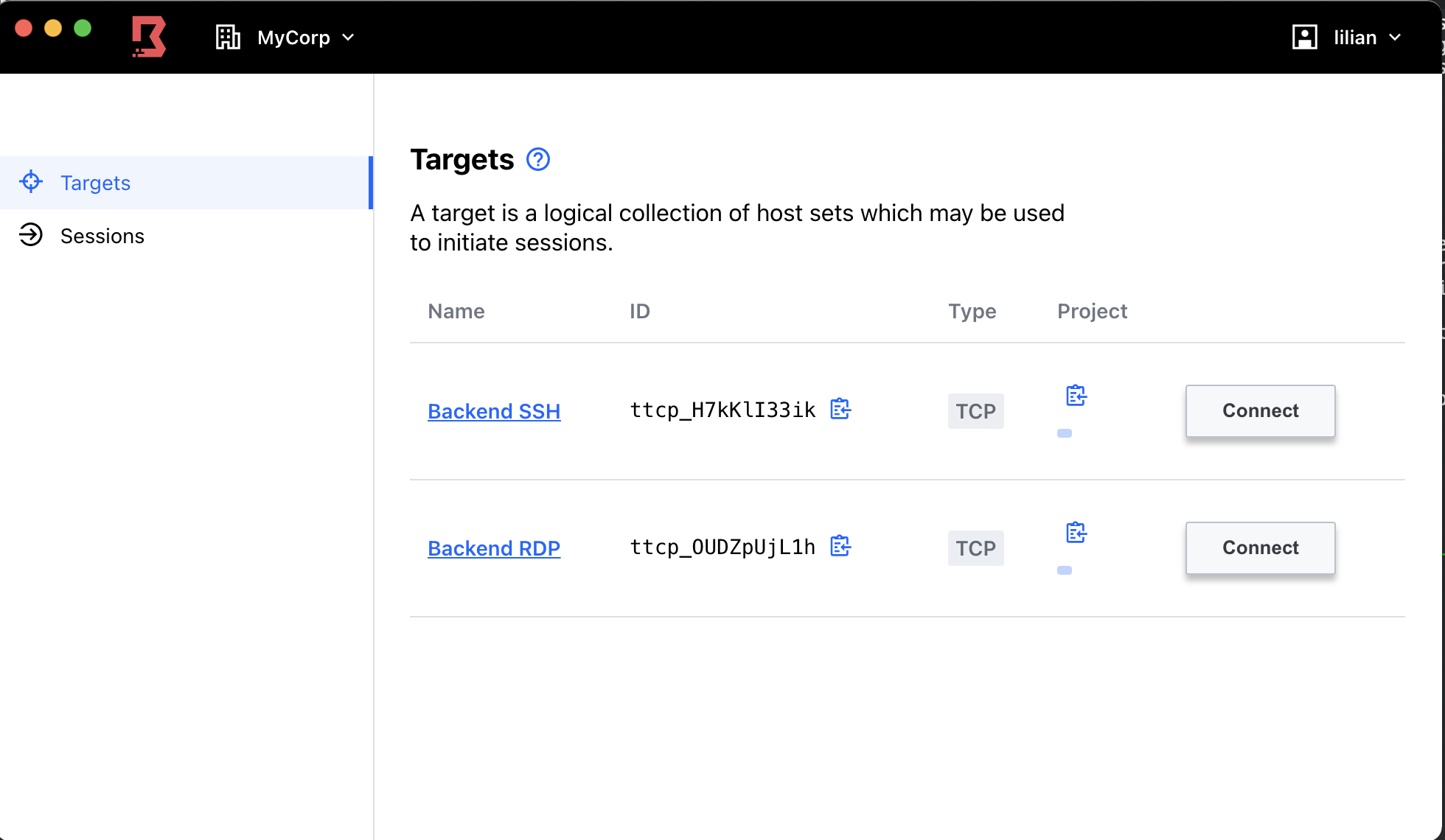Select Targets in the sidebar
Screen dimensions: 1445x840
click(x=94, y=183)
